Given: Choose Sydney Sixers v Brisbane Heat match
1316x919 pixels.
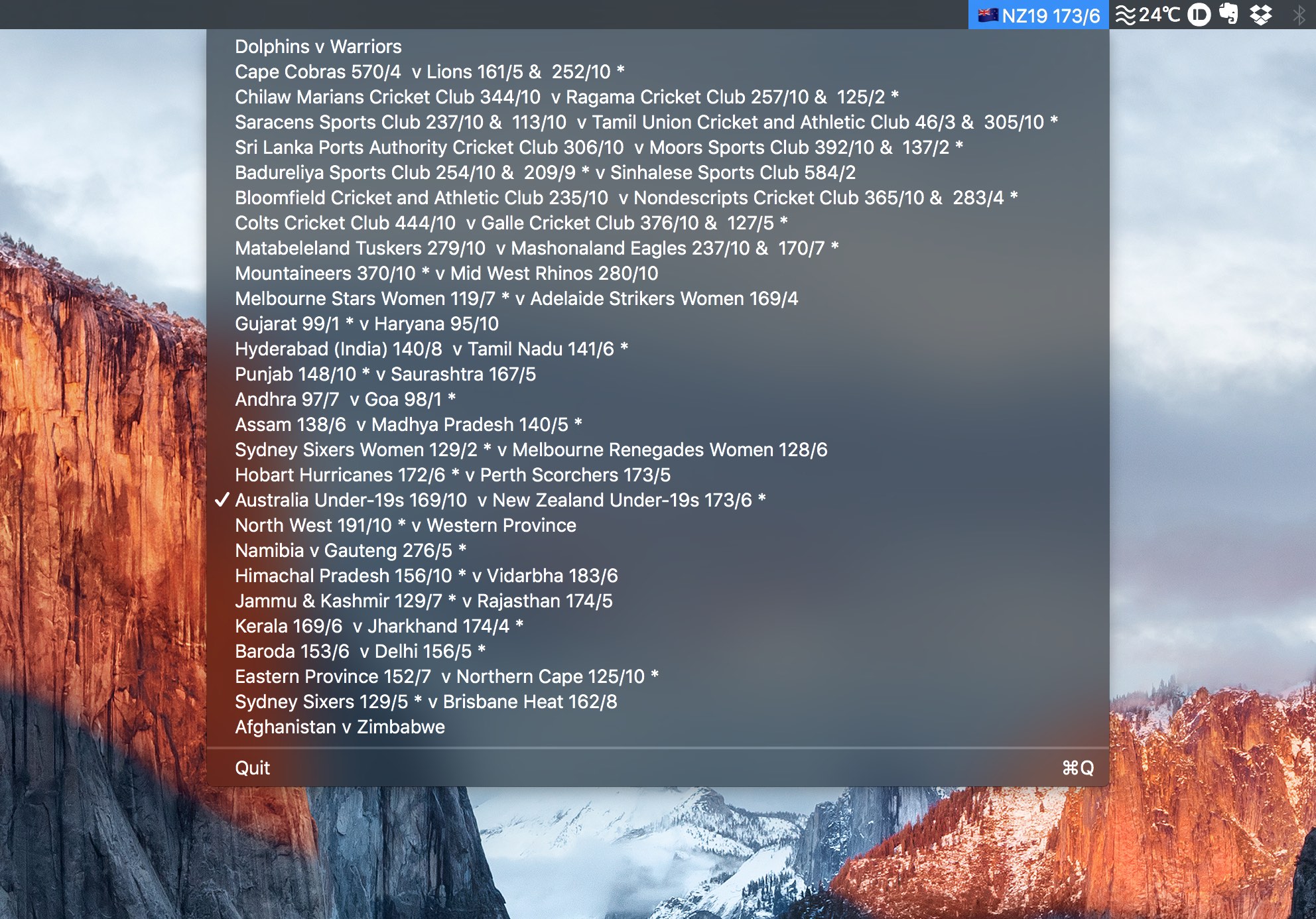Looking at the screenshot, I should pos(426,702).
